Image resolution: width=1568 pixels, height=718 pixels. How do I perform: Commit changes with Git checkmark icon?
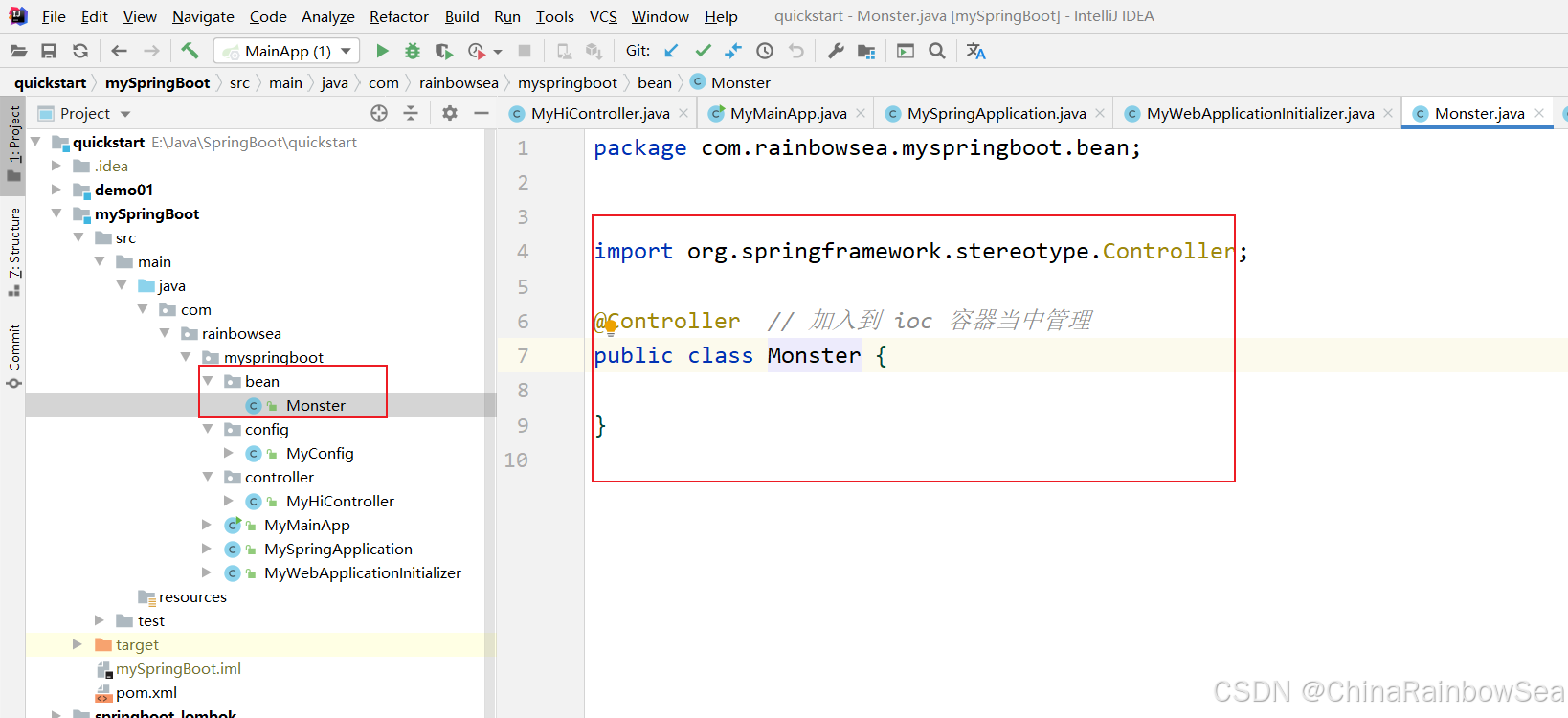[703, 51]
